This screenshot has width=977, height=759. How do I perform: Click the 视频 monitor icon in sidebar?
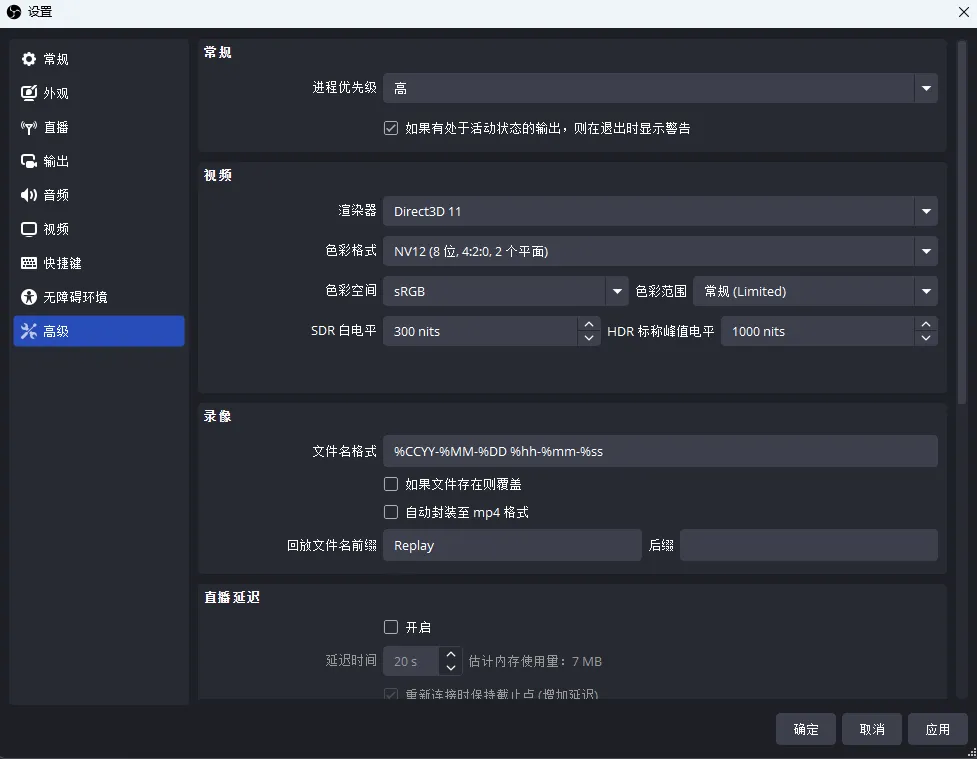(x=29, y=229)
